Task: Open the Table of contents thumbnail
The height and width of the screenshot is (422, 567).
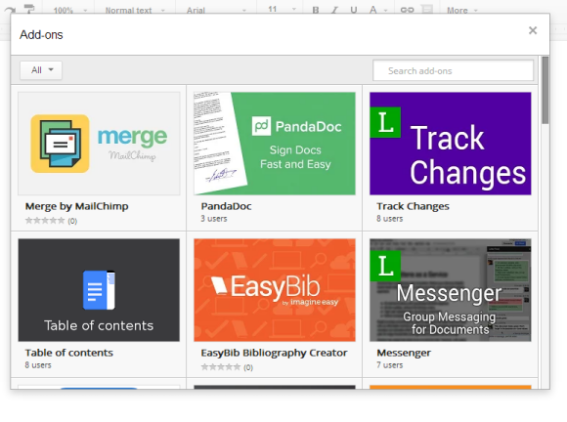Action: click(99, 290)
